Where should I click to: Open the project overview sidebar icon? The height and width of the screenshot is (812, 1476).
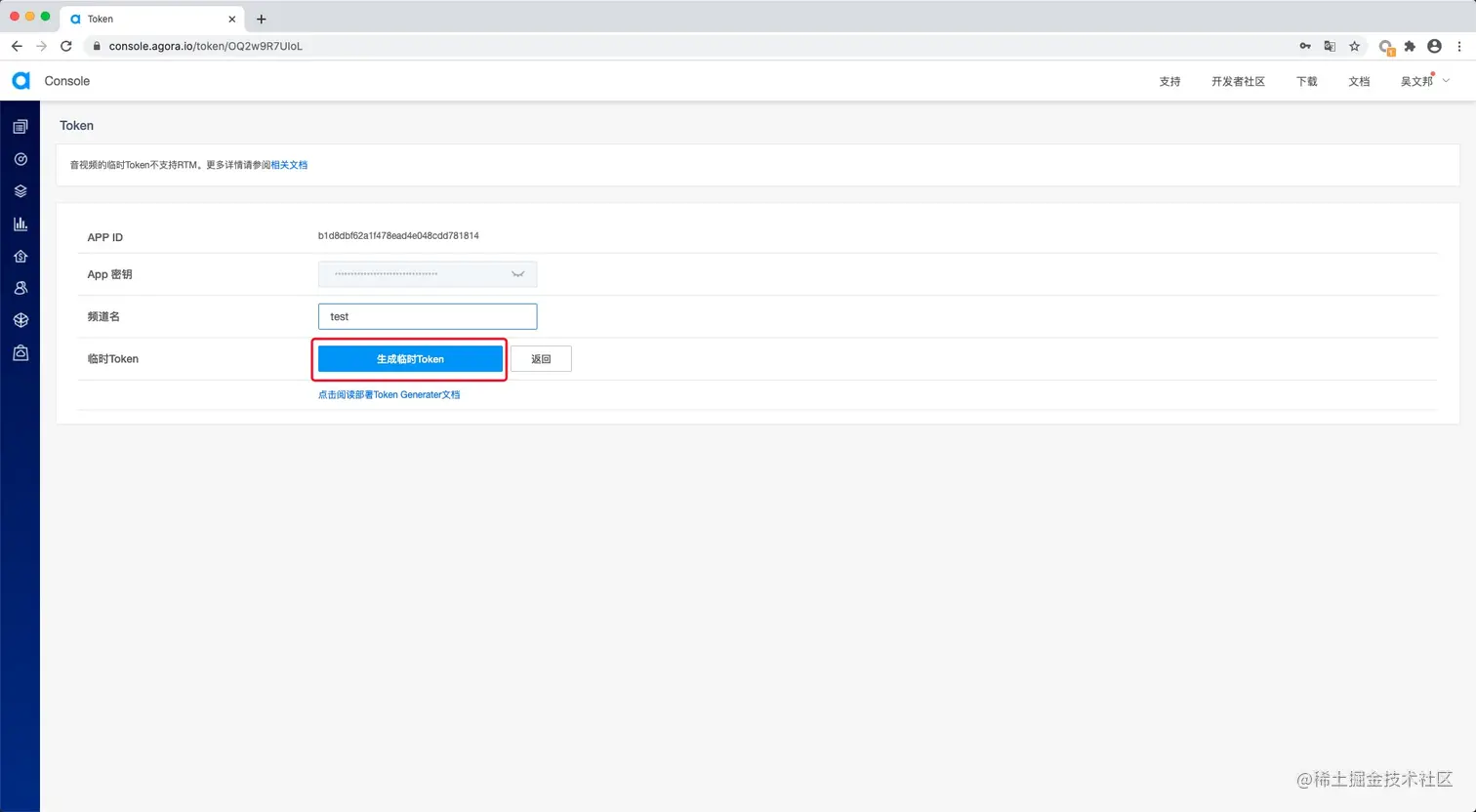tap(20, 127)
